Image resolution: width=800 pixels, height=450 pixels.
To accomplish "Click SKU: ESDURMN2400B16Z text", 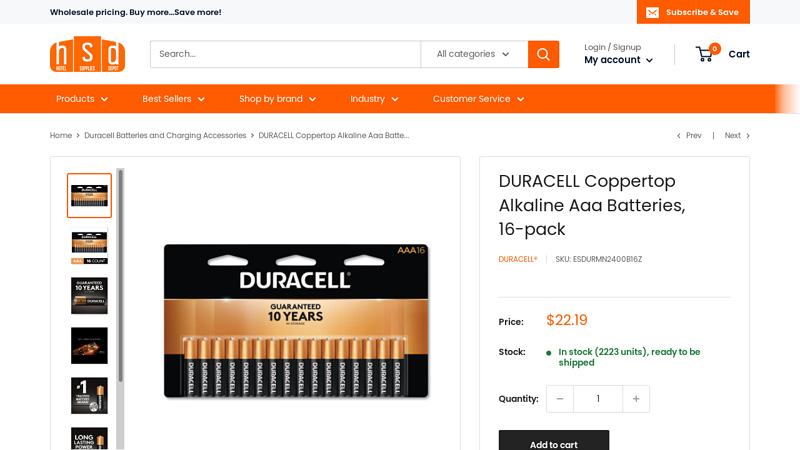I will pyautogui.click(x=598, y=259).
